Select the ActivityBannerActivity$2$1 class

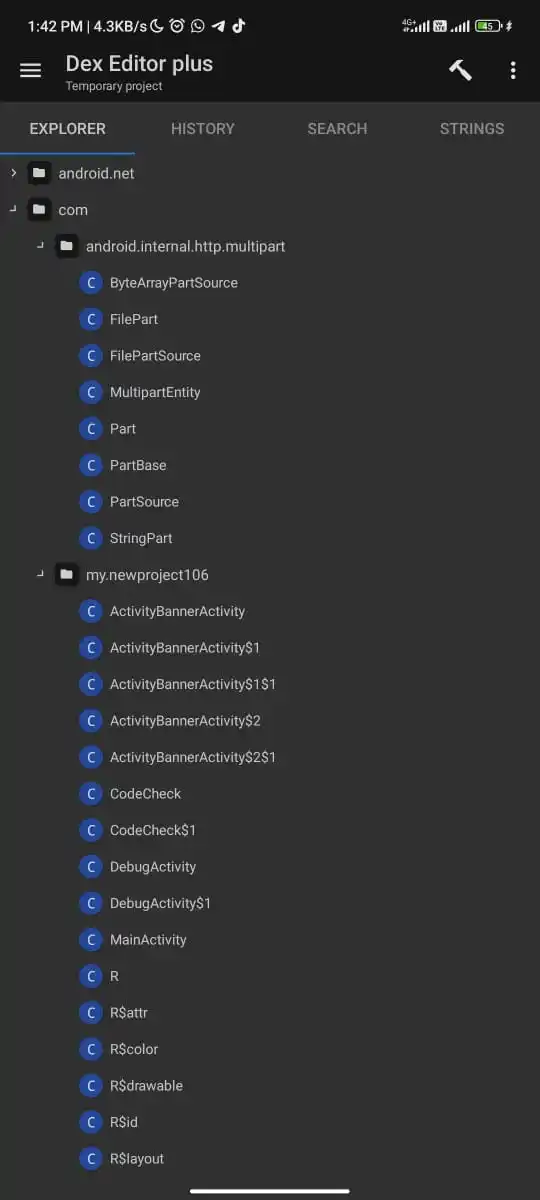tap(193, 757)
